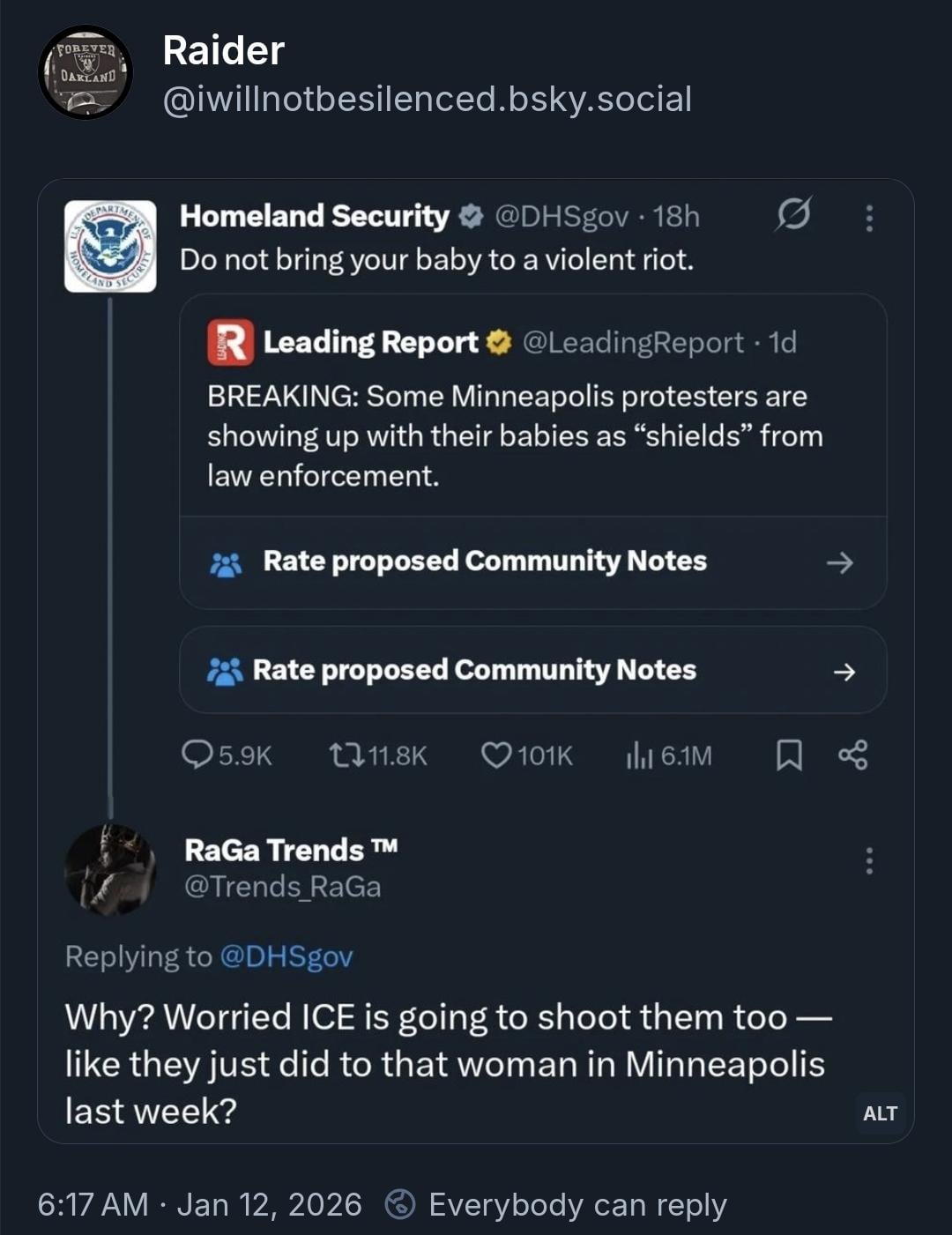Click the share icon on the DHS post

pyautogui.click(x=852, y=755)
